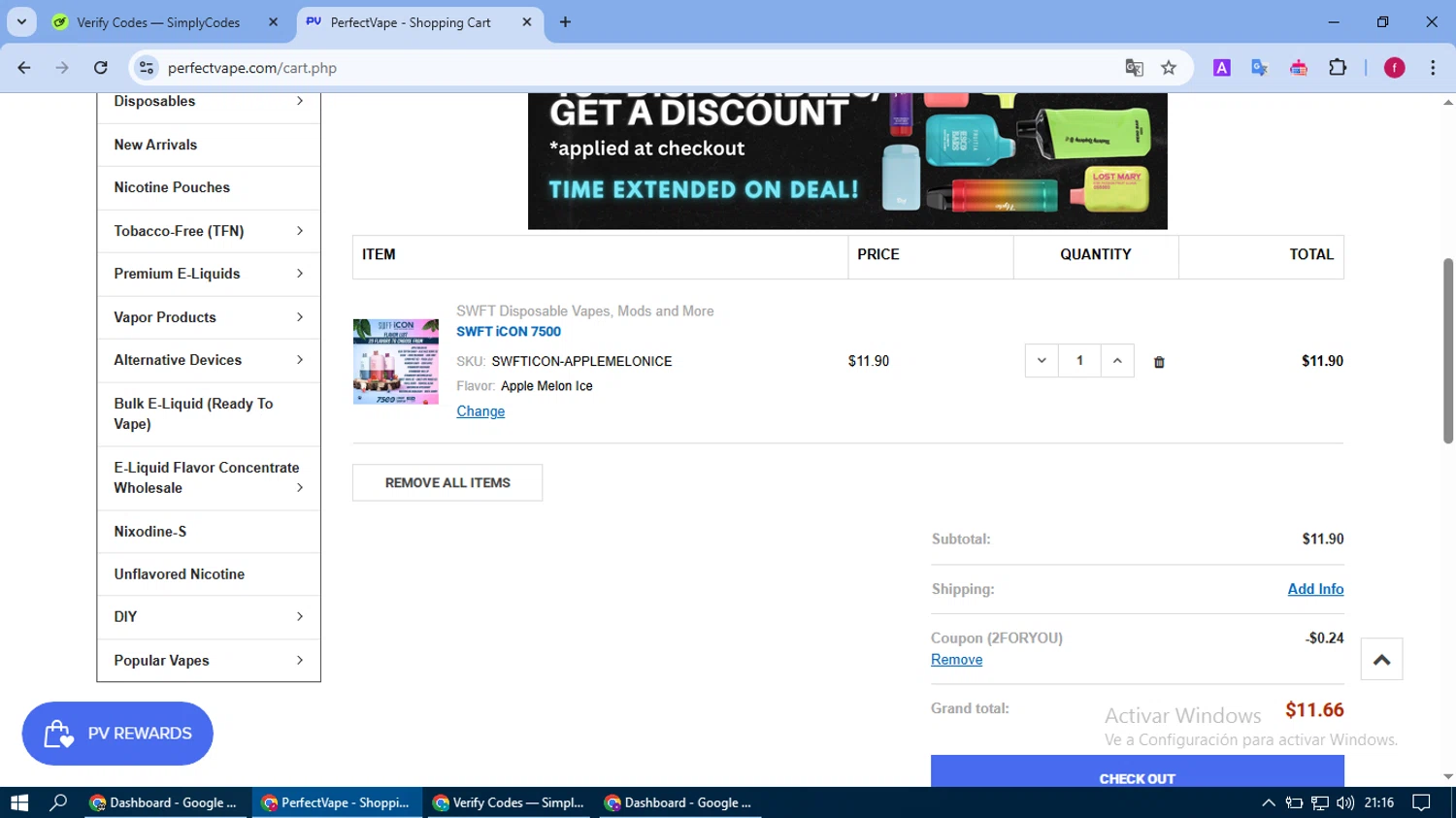The image size is (1456, 818).
Task: Expand Alternative Devices chevron
Action: pyautogui.click(x=300, y=360)
